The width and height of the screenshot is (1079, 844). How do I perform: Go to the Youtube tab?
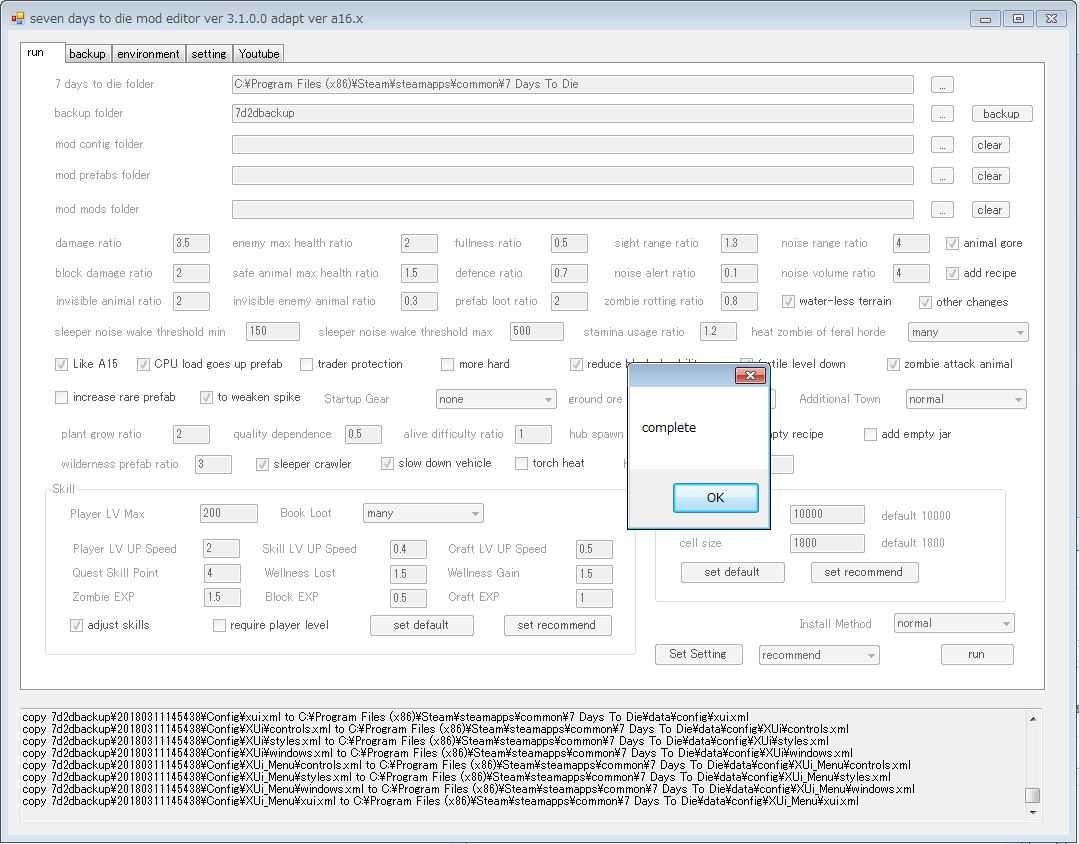pyautogui.click(x=259, y=54)
